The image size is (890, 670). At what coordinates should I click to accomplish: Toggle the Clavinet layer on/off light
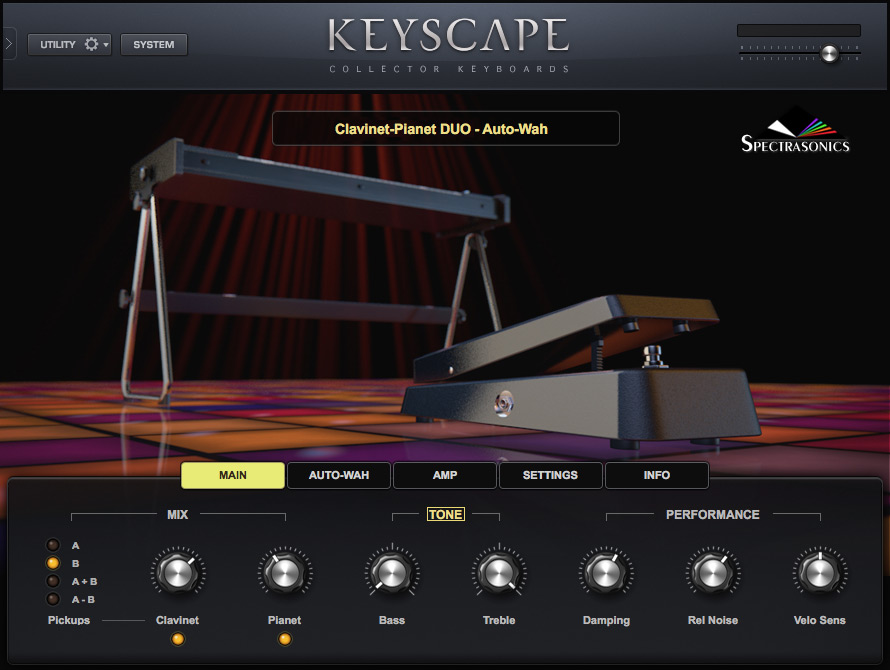(x=177, y=639)
